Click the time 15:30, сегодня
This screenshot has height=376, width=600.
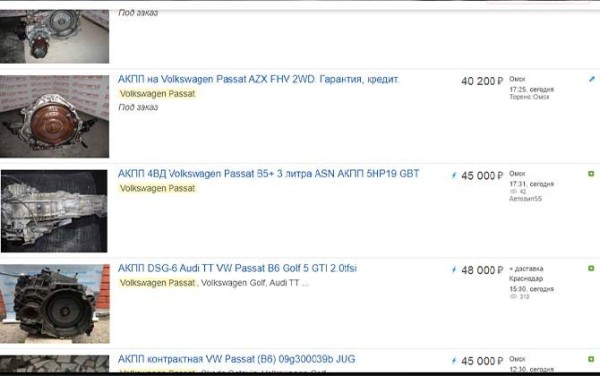(x=532, y=289)
